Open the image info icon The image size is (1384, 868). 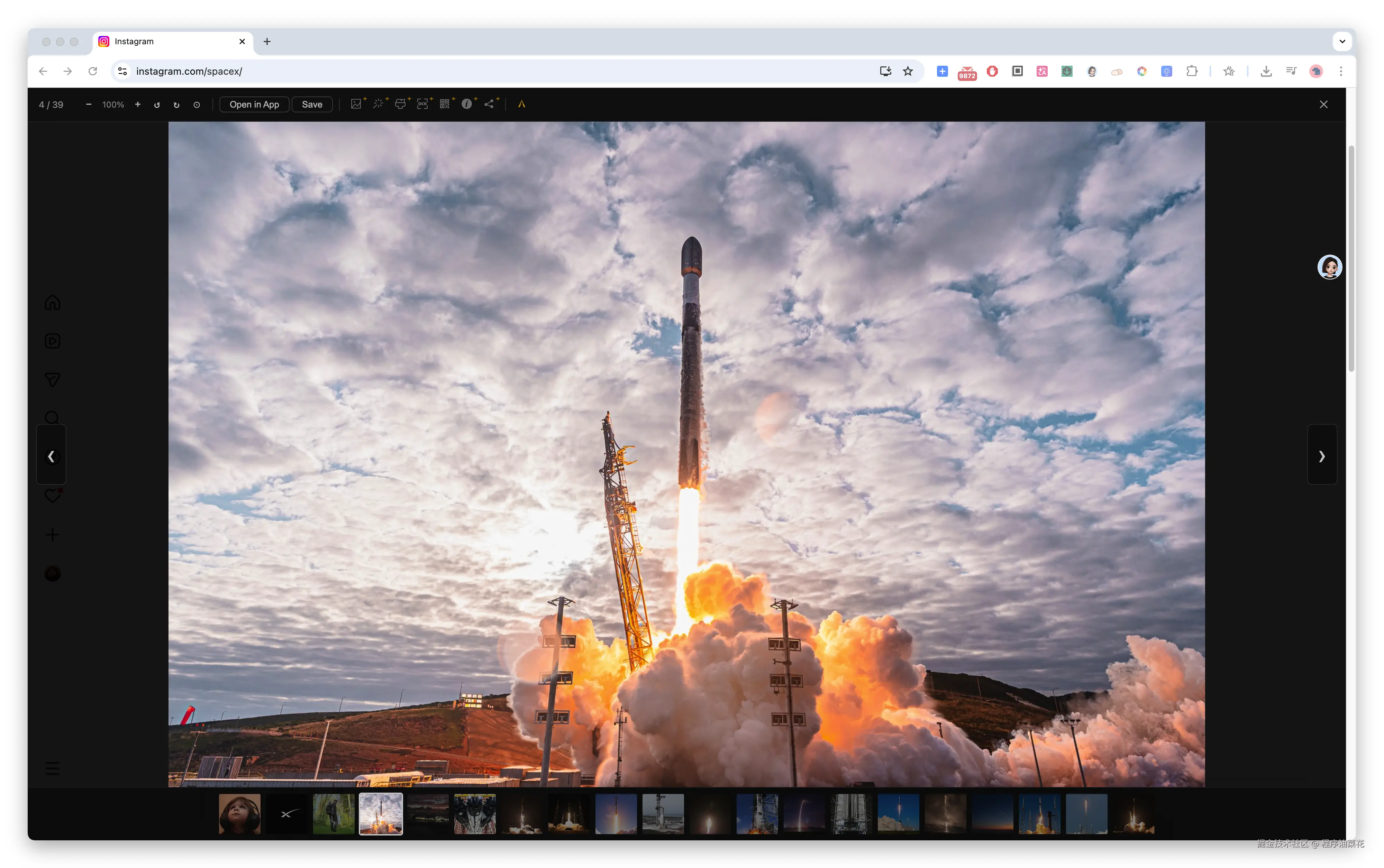[467, 104]
